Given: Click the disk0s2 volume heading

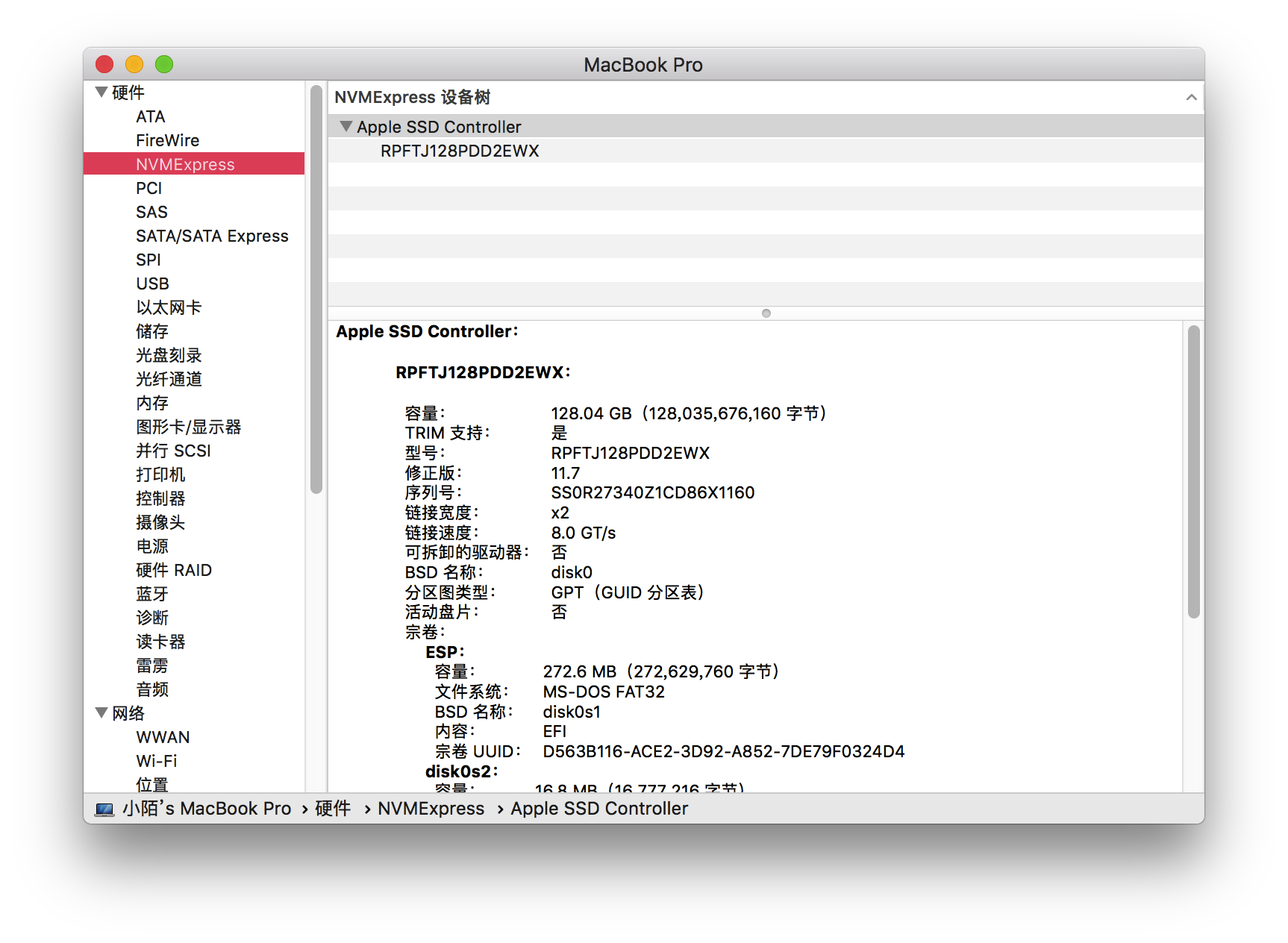Looking at the screenshot, I should point(461,772).
